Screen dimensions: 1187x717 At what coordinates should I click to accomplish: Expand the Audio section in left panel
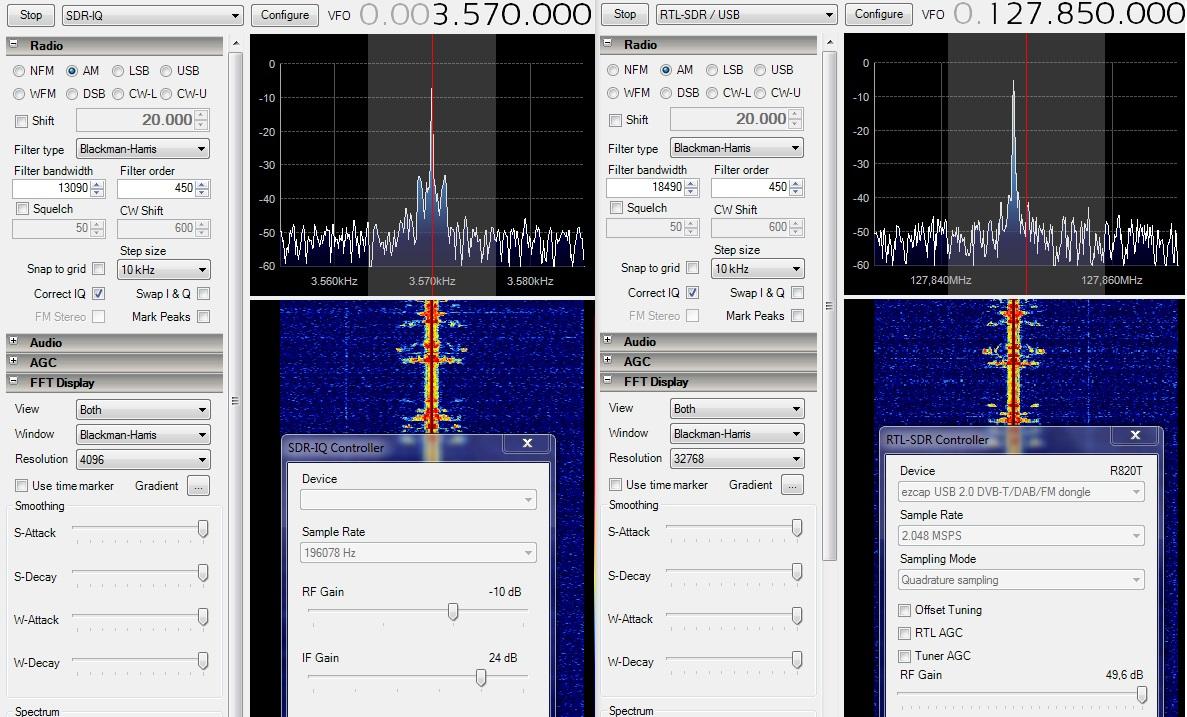(14, 342)
